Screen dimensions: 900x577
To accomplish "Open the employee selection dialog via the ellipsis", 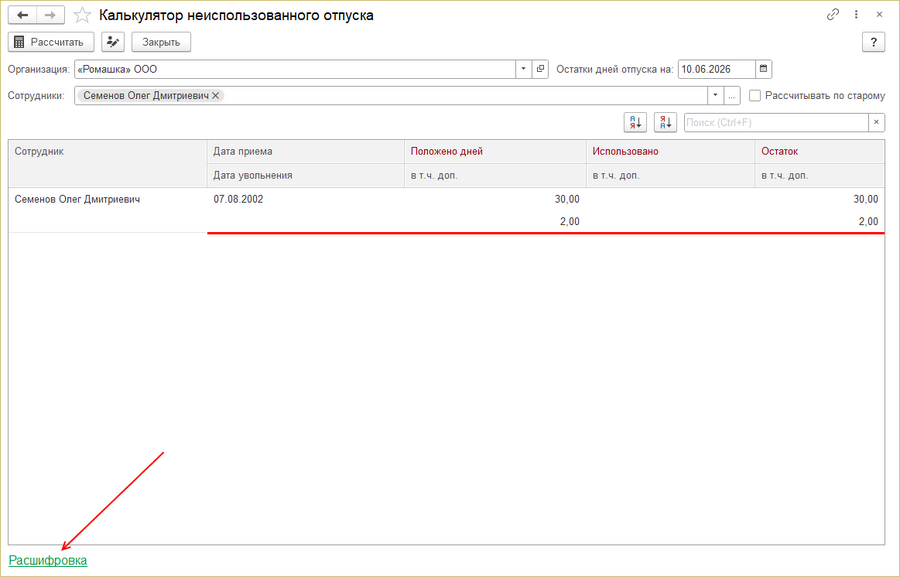I will coord(732,95).
